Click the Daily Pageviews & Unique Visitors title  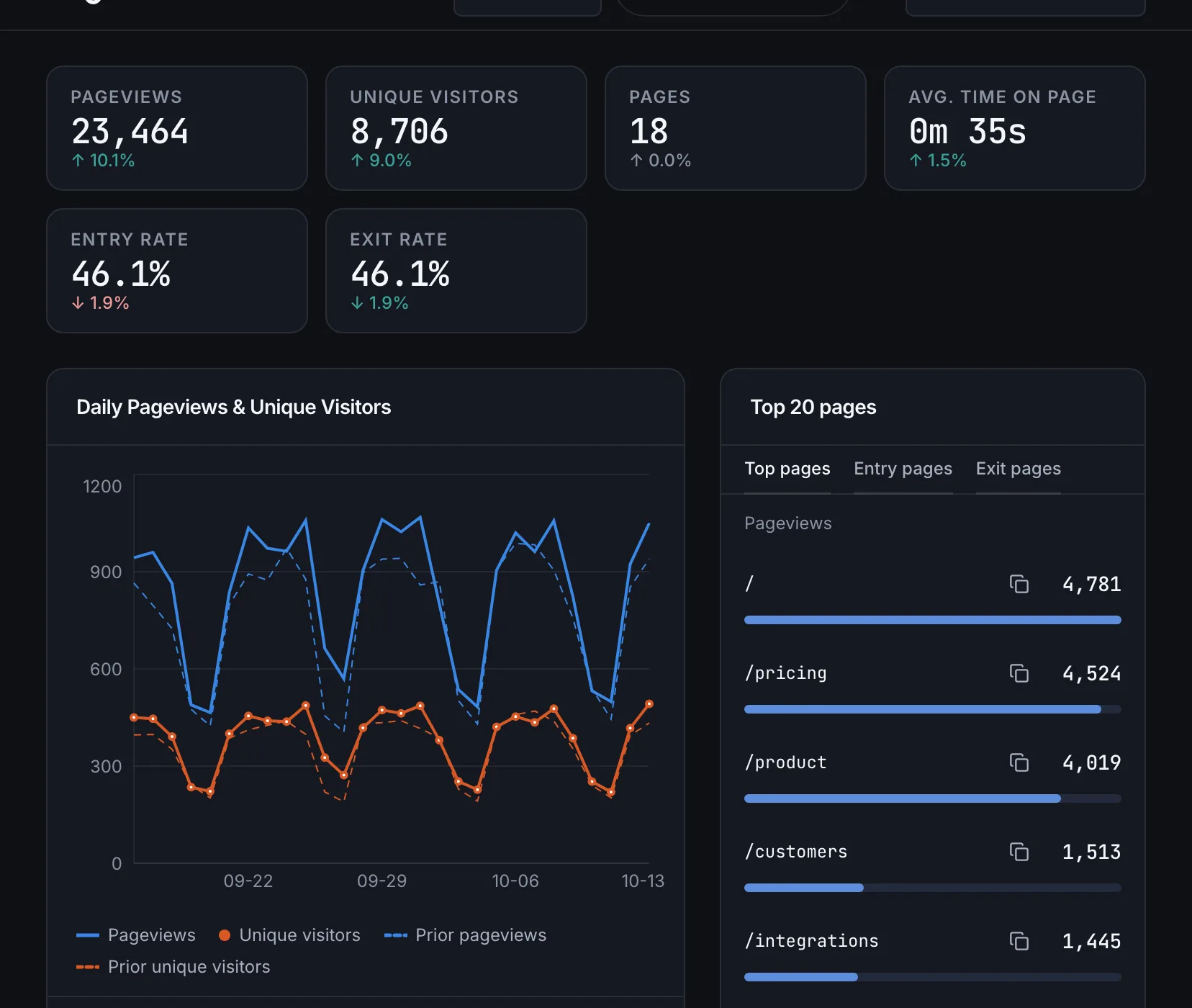click(234, 408)
